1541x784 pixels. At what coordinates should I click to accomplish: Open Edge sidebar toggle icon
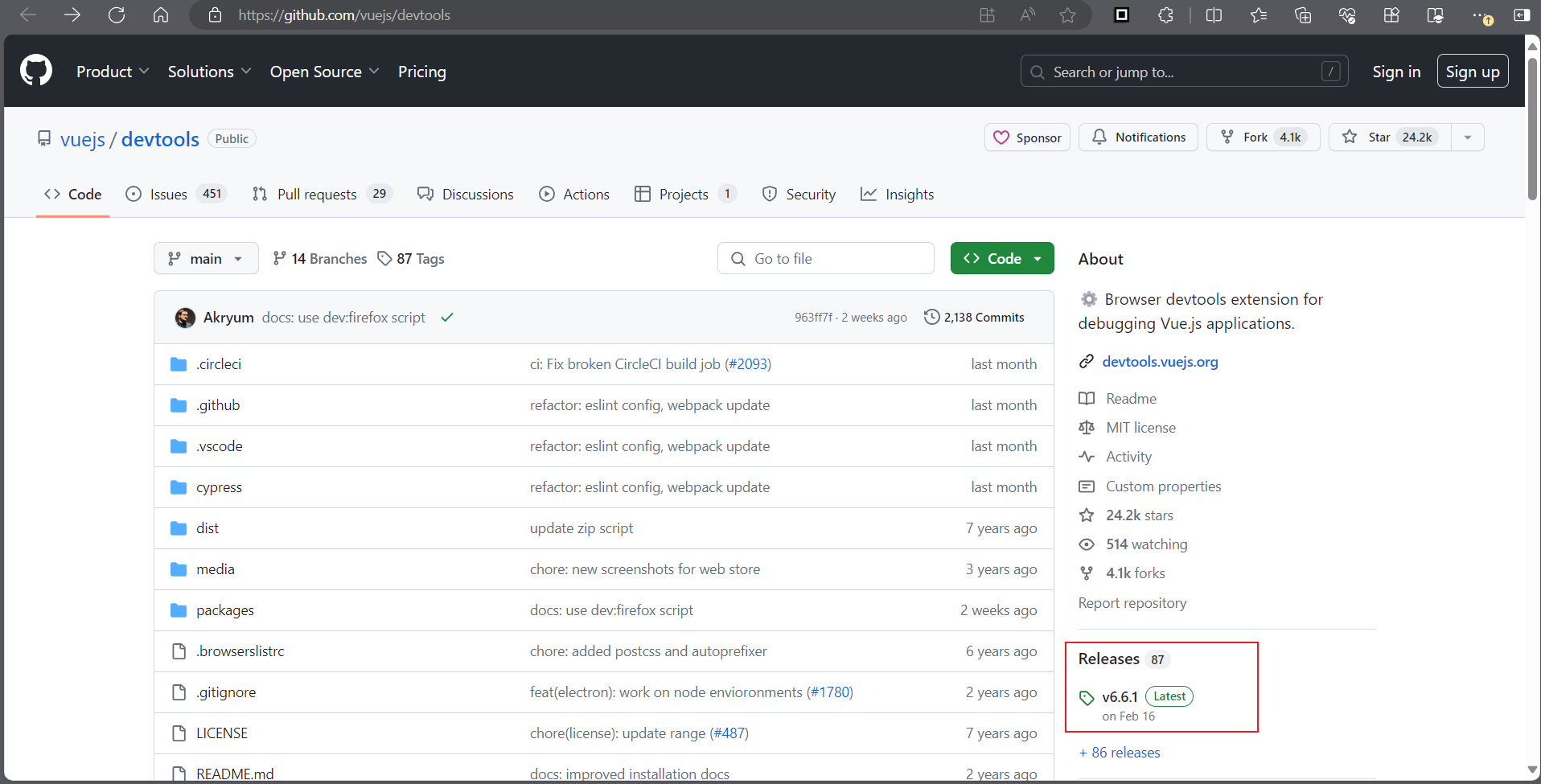point(1522,15)
